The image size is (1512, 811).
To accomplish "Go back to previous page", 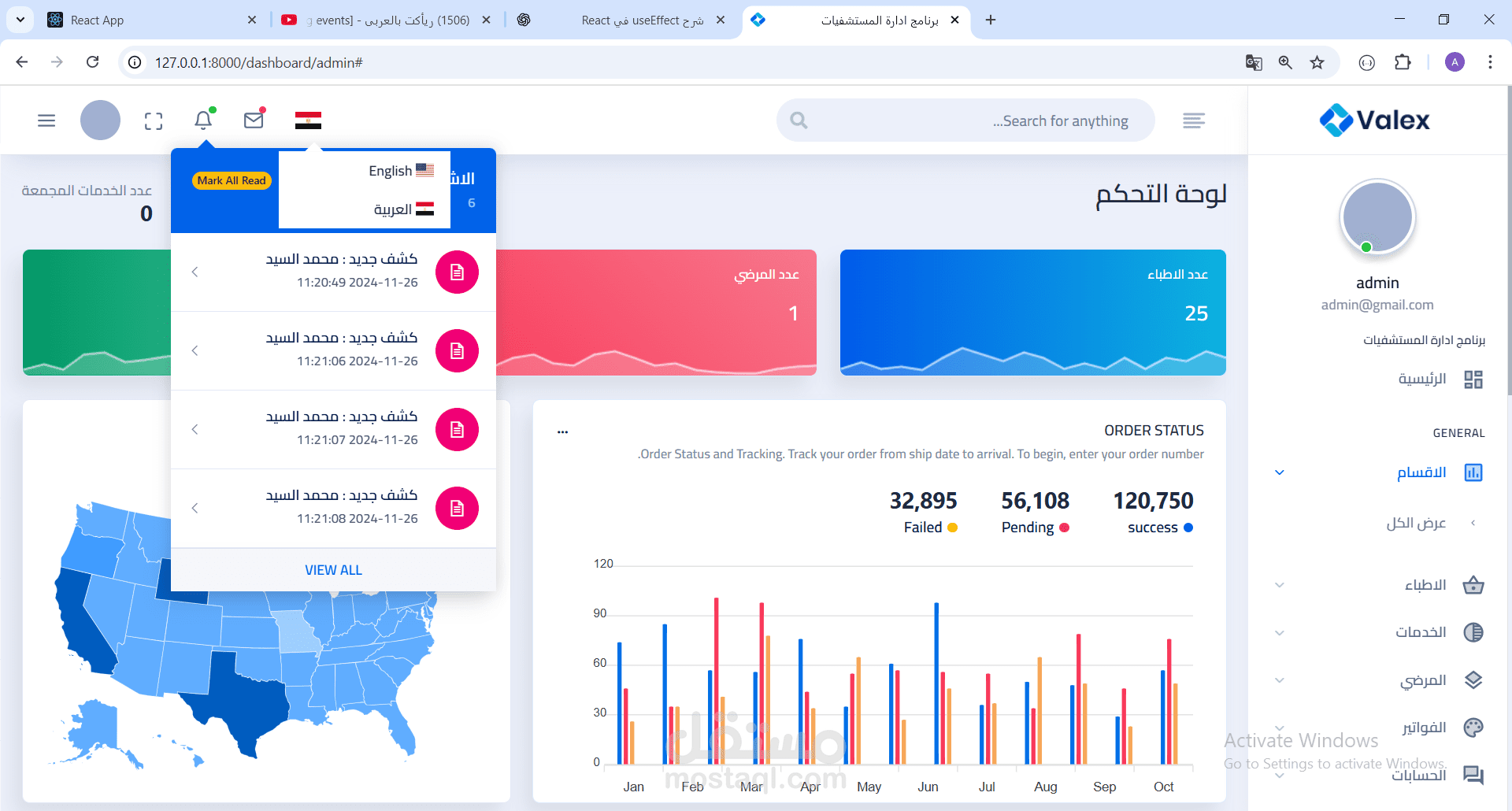I will point(22,62).
